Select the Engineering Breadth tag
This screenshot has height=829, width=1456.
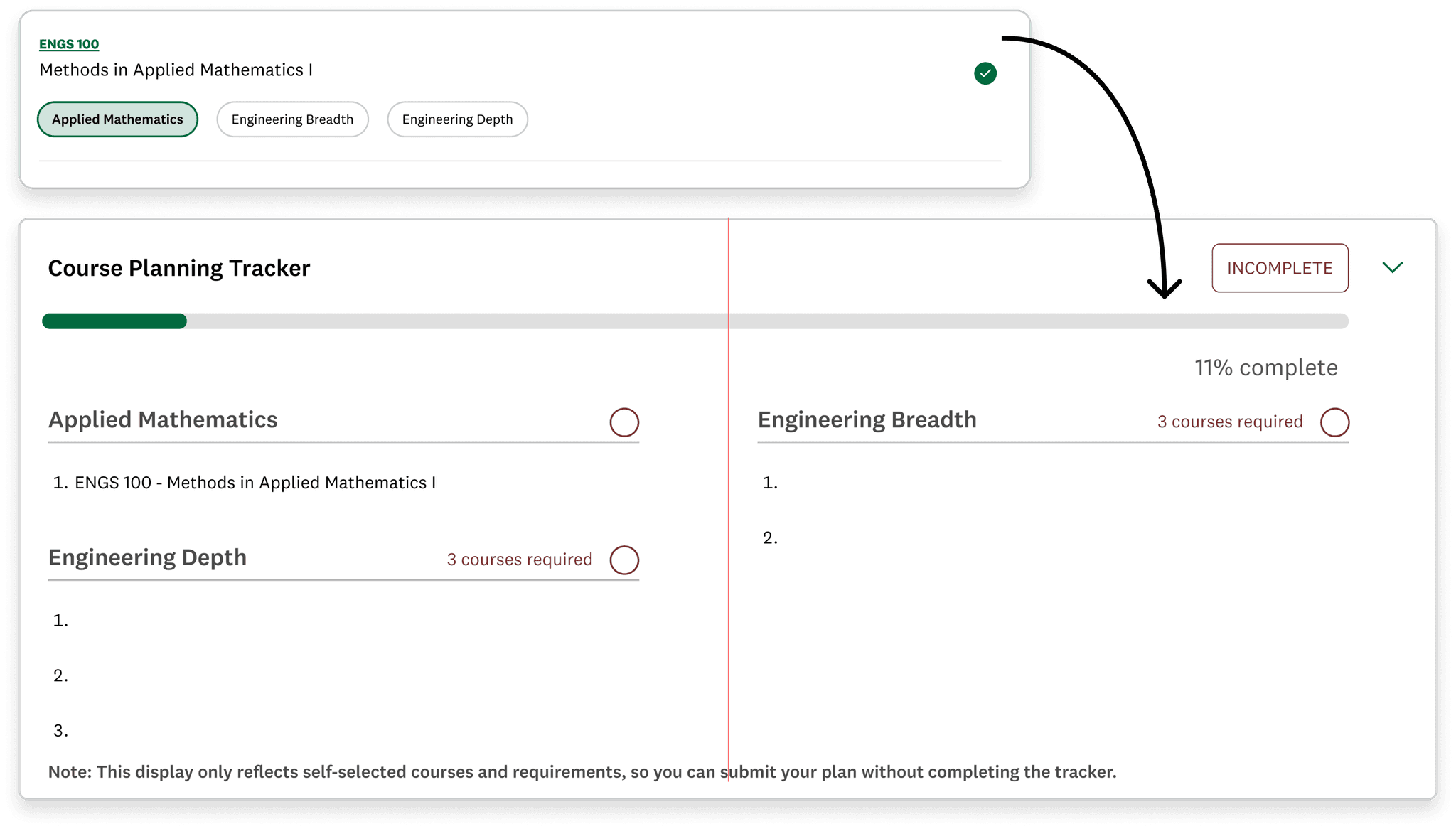(x=292, y=119)
